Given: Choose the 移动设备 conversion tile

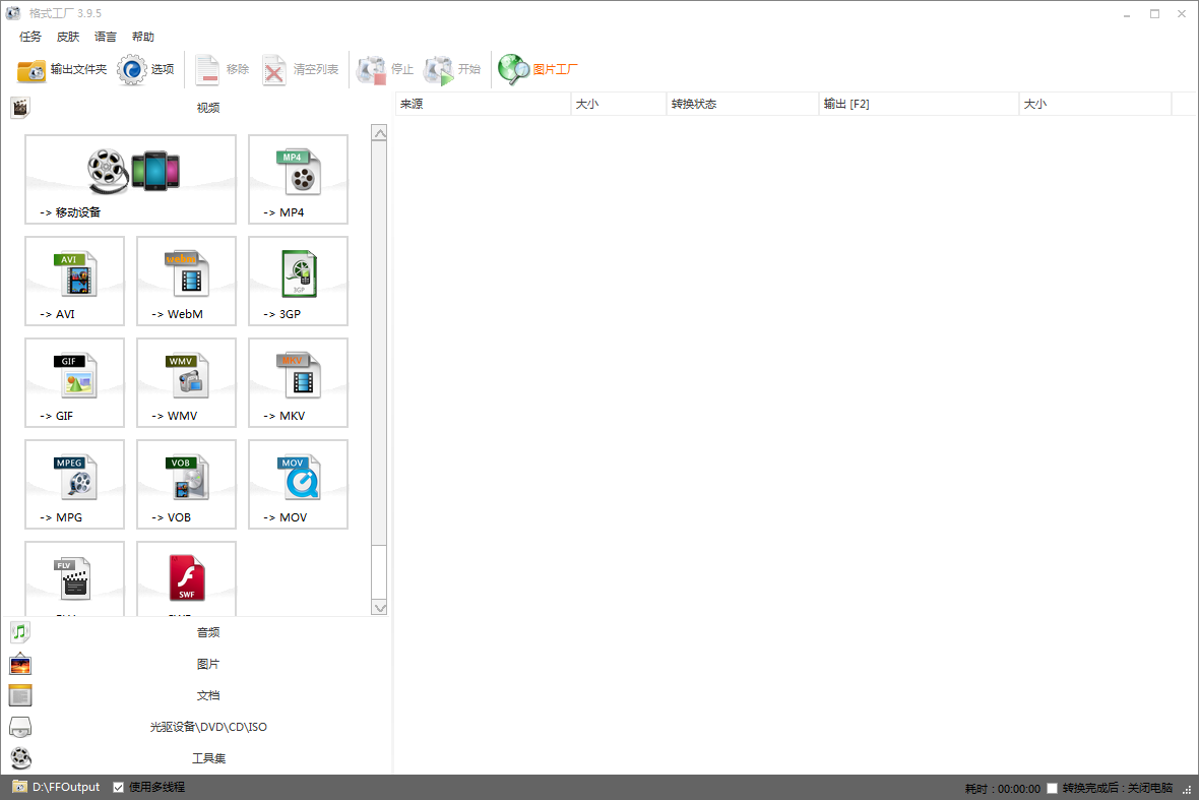Looking at the screenshot, I should pyautogui.click(x=131, y=180).
